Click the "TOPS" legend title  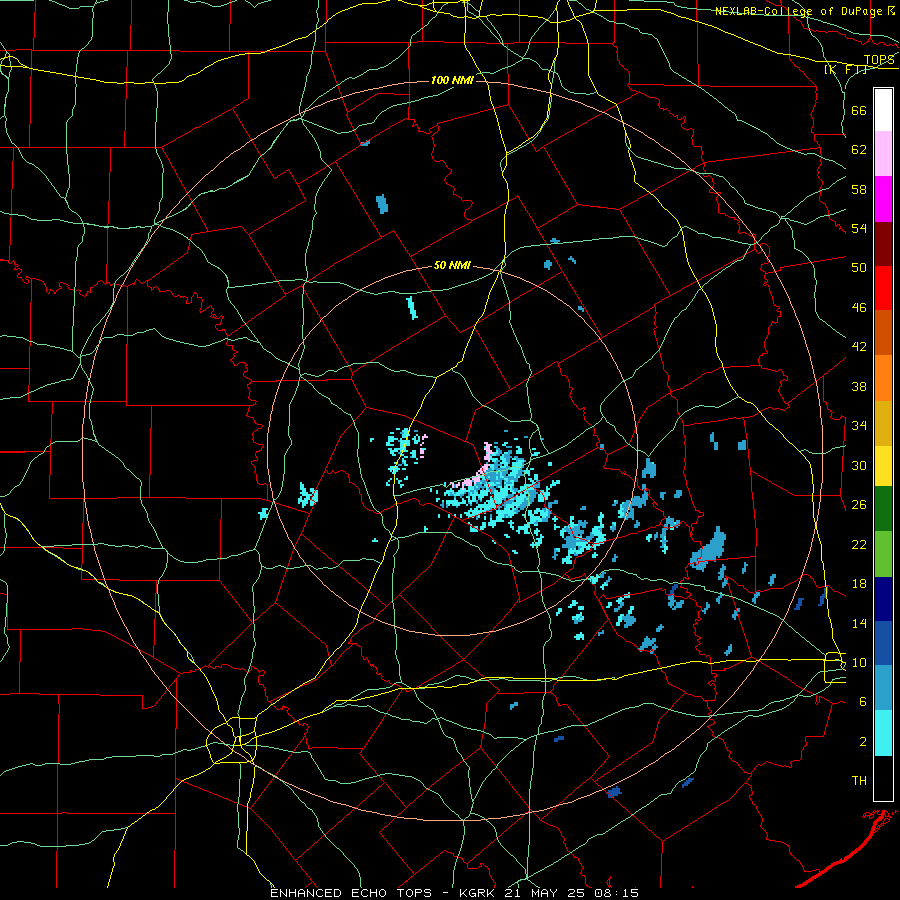click(879, 60)
